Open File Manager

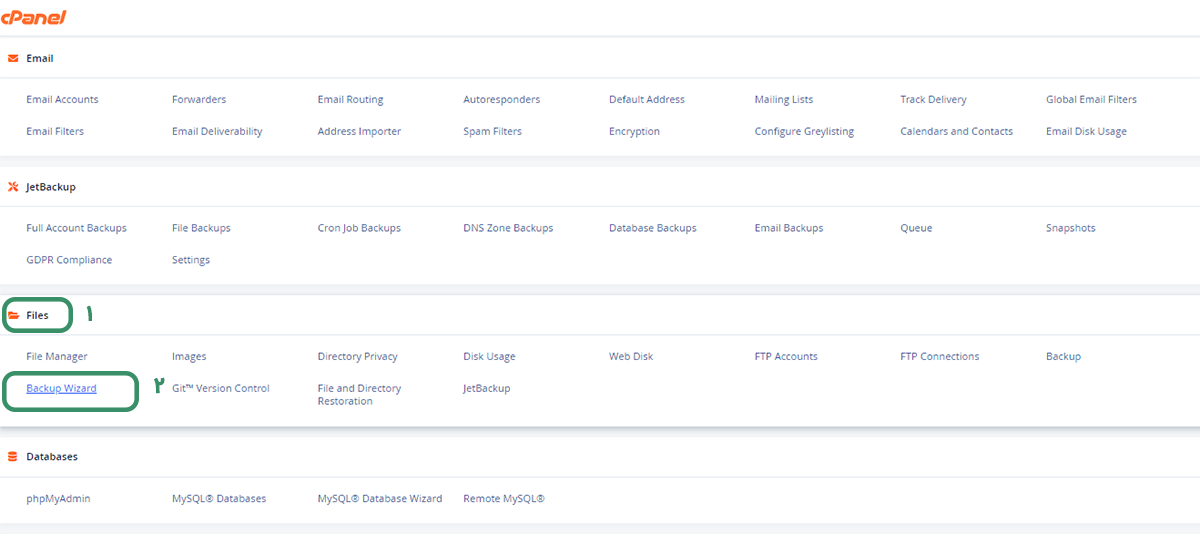click(57, 356)
